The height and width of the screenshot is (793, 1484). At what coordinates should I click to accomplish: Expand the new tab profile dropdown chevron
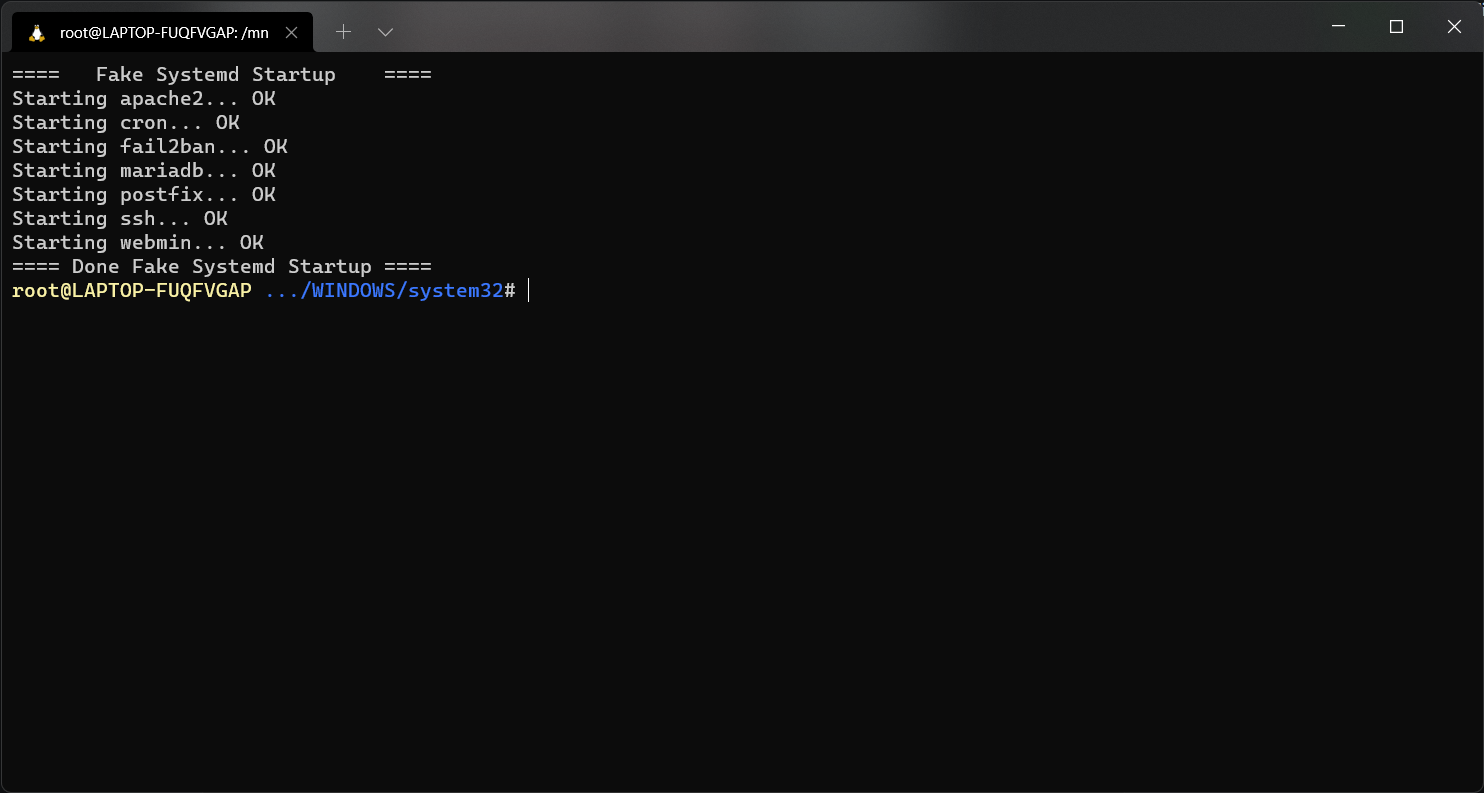pos(385,32)
